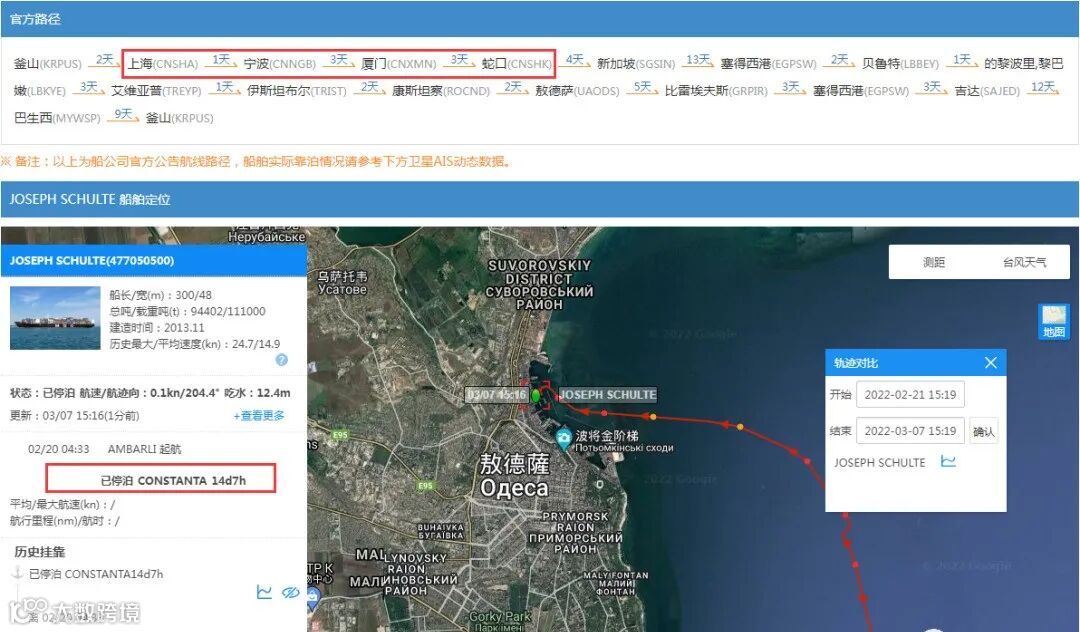The width and height of the screenshot is (1080, 632).
Task: Toggle the eye-slash track visibility icon
Action: point(291,592)
